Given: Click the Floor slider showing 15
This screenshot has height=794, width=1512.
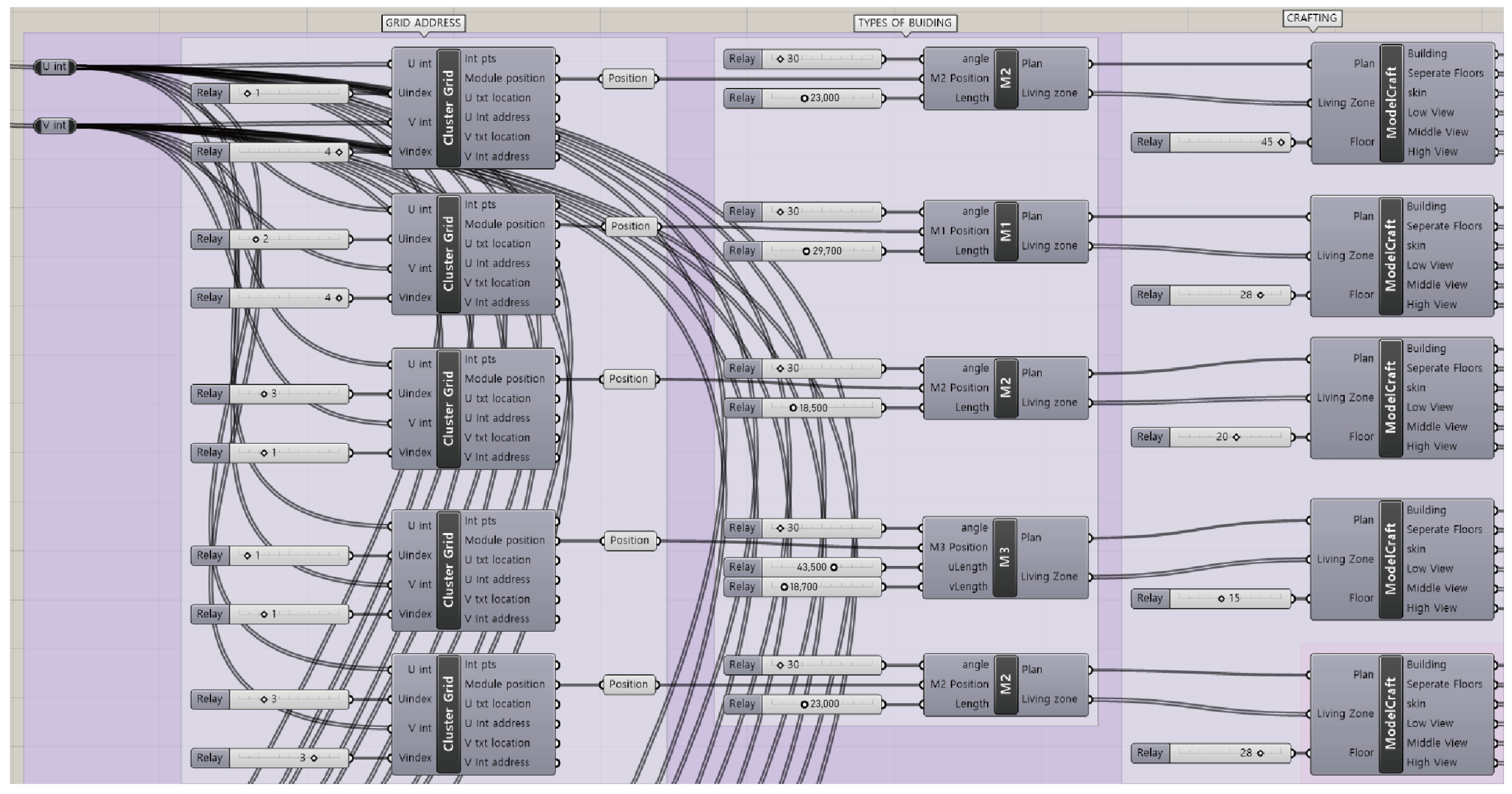Looking at the screenshot, I should [x=1230, y=599].
